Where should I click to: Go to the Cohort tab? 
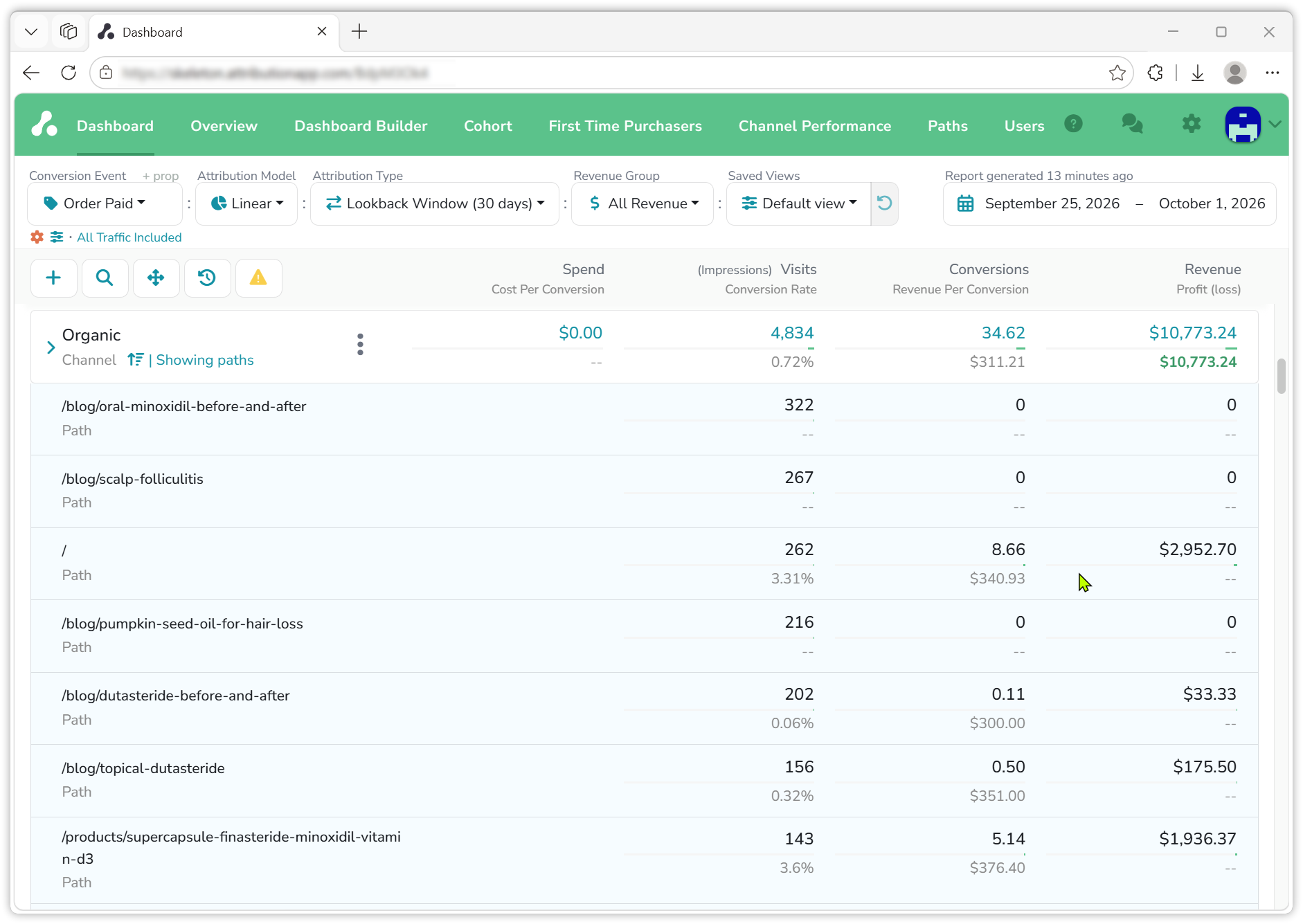488,126
